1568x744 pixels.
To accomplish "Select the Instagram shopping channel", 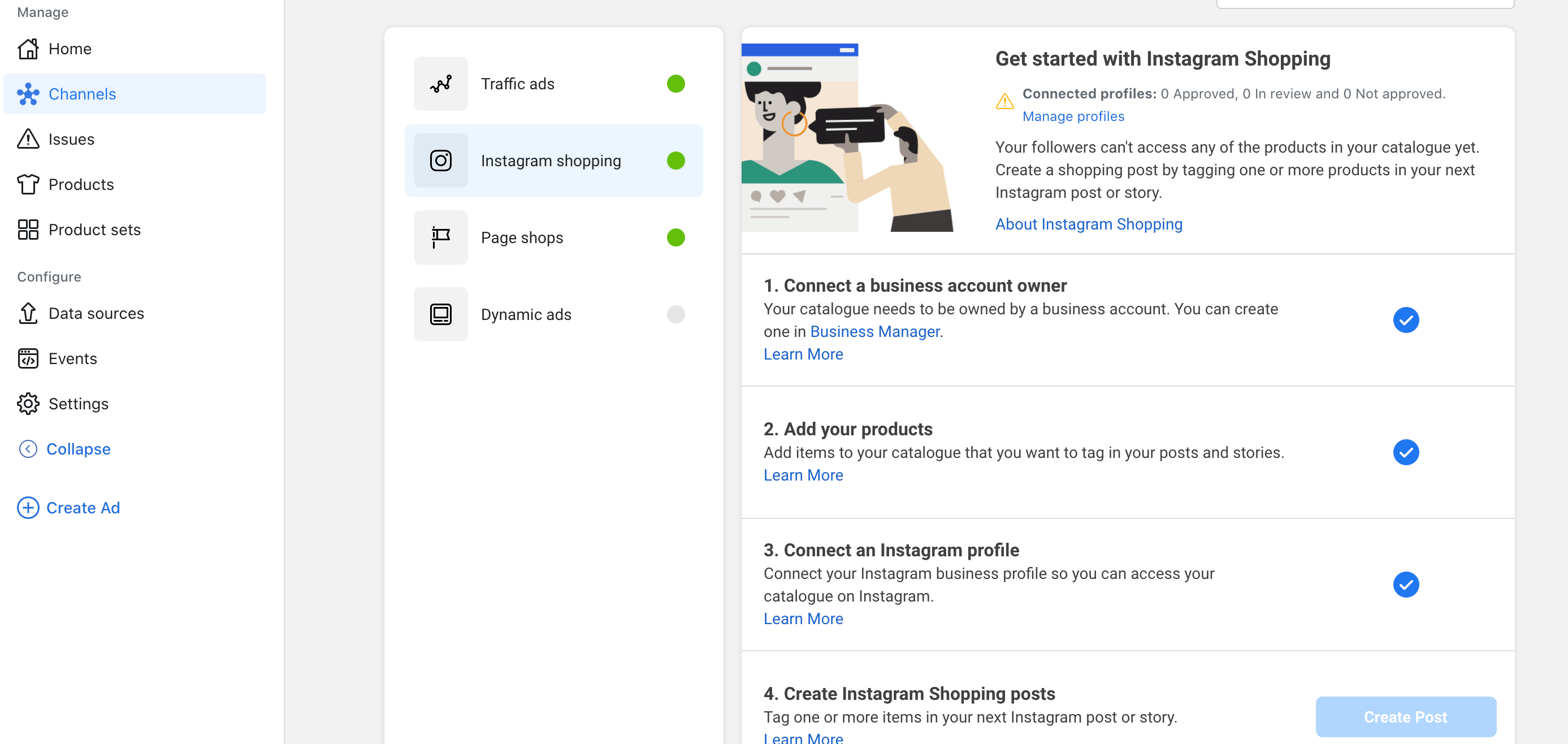I will point(553,161).
